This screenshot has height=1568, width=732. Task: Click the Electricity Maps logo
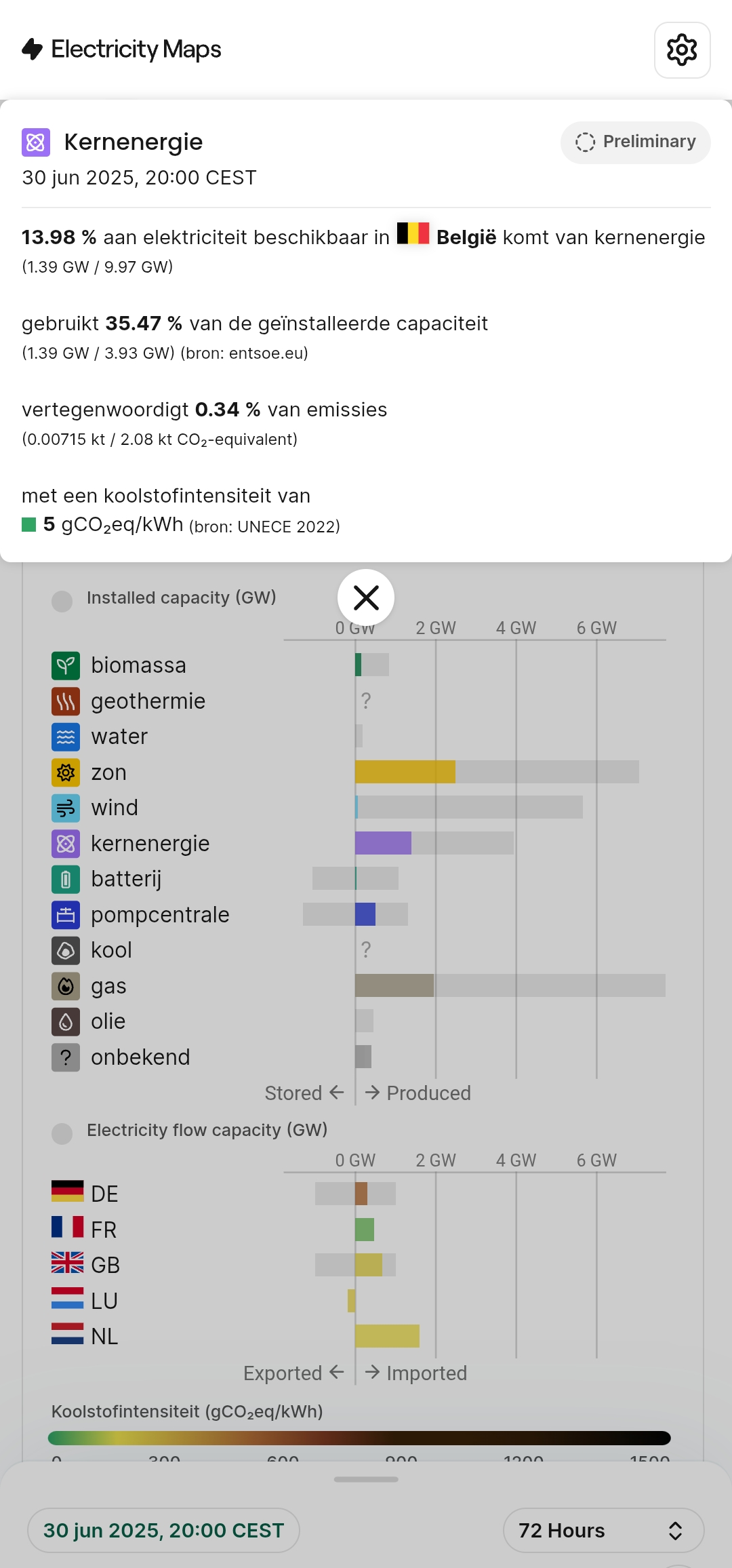tap(122, 50)
